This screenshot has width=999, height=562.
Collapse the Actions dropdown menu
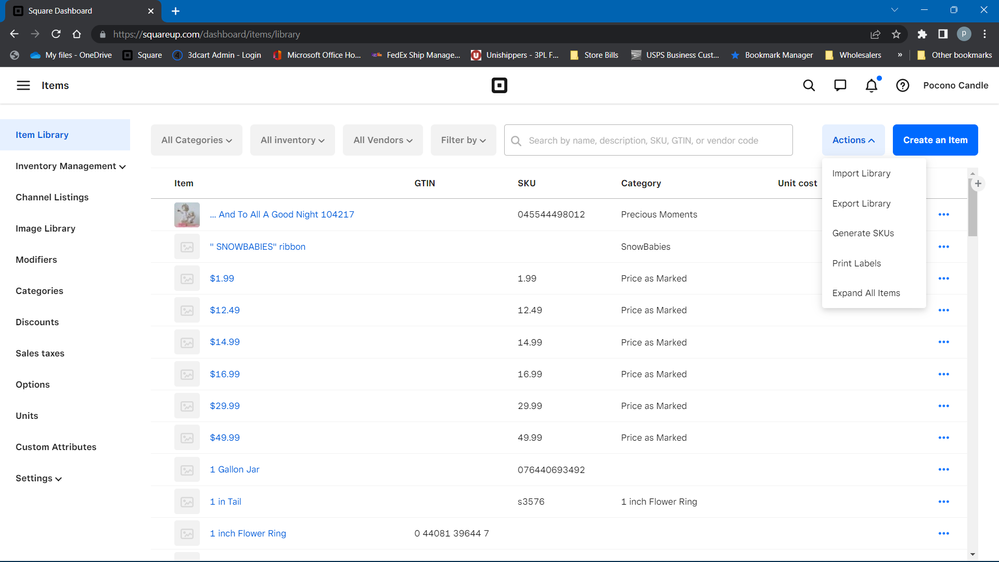(853, 140)
